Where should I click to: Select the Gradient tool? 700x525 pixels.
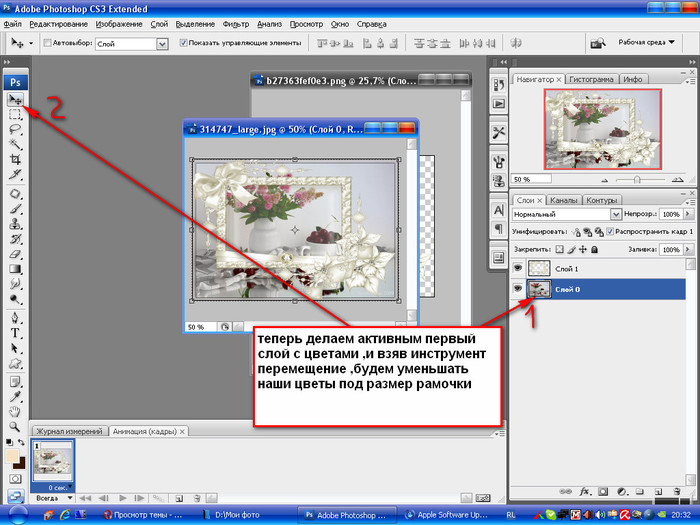click(x=15, y=269)
